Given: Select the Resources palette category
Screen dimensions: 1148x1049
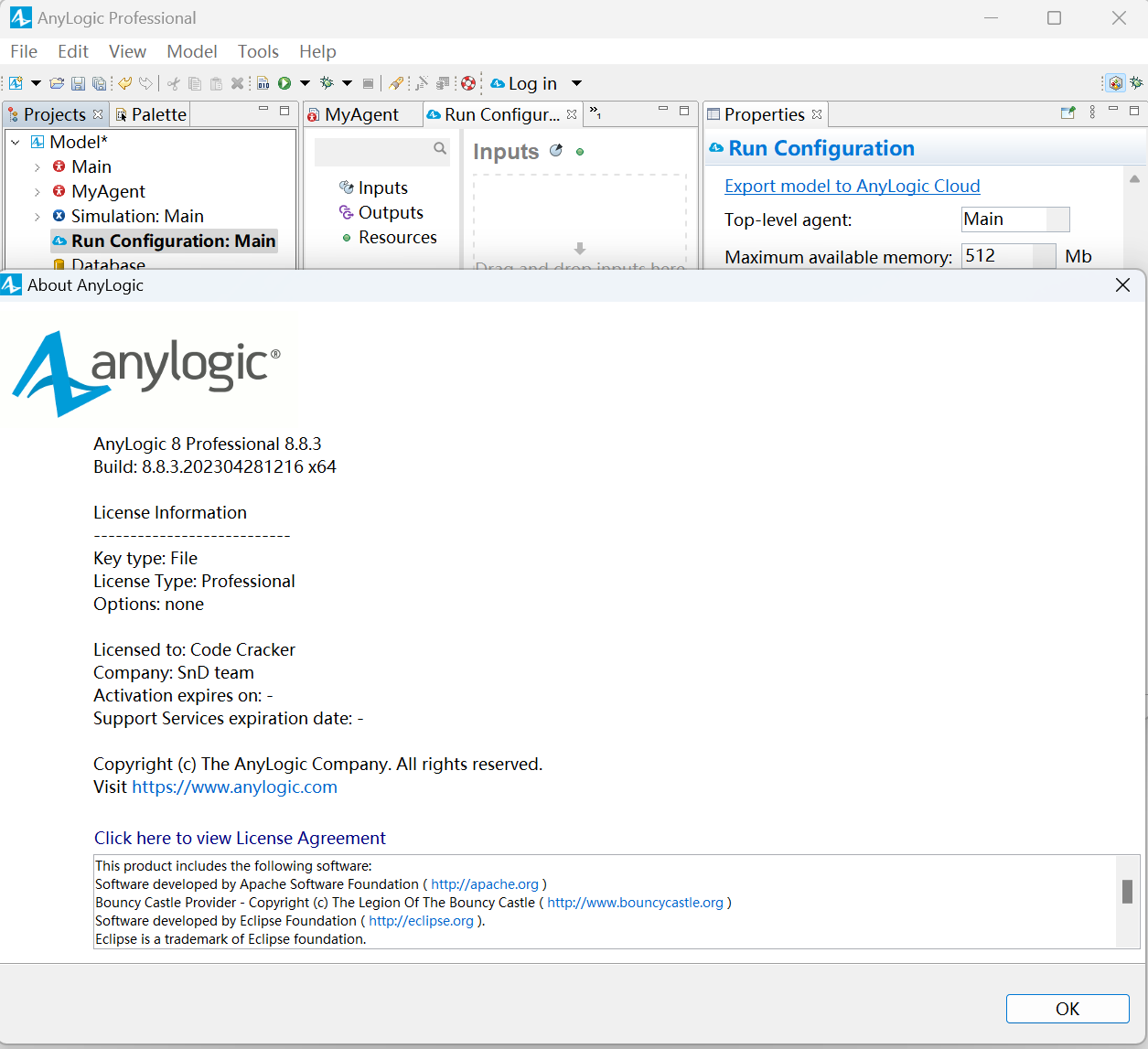Looking at the screenshot, I should [397, 237].
